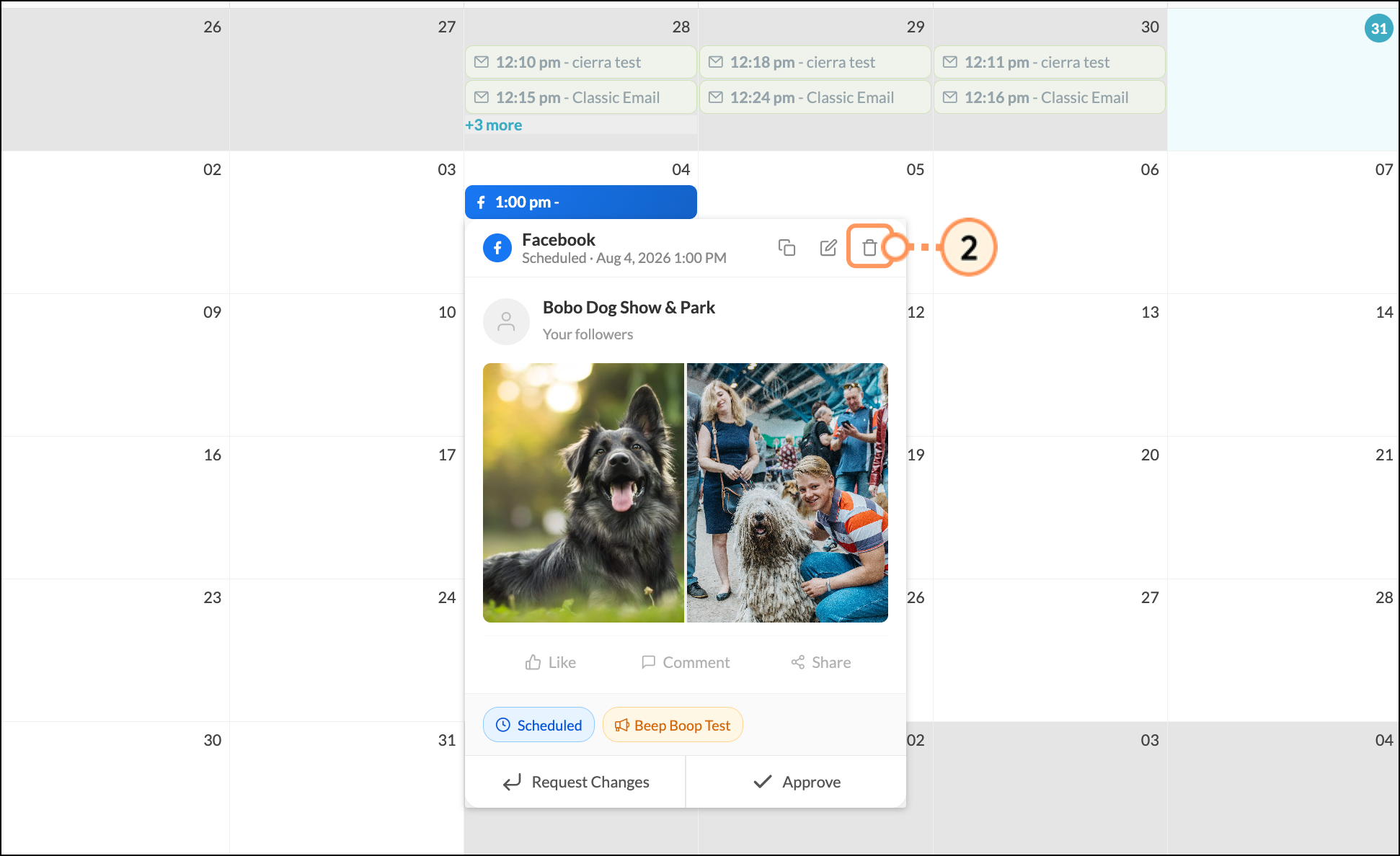1400x856 pixels.
Task: Click the Comment speech bubble icon
Action: pos(648,662)
